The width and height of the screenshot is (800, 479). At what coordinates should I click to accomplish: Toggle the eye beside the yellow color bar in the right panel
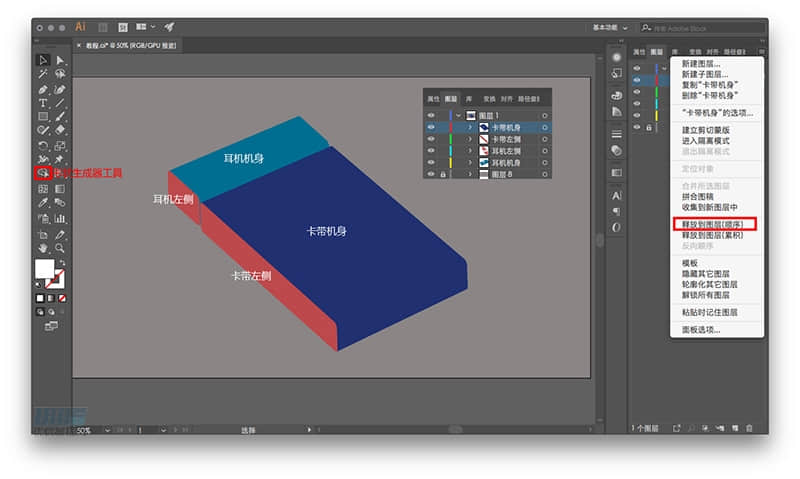point(637,115)
